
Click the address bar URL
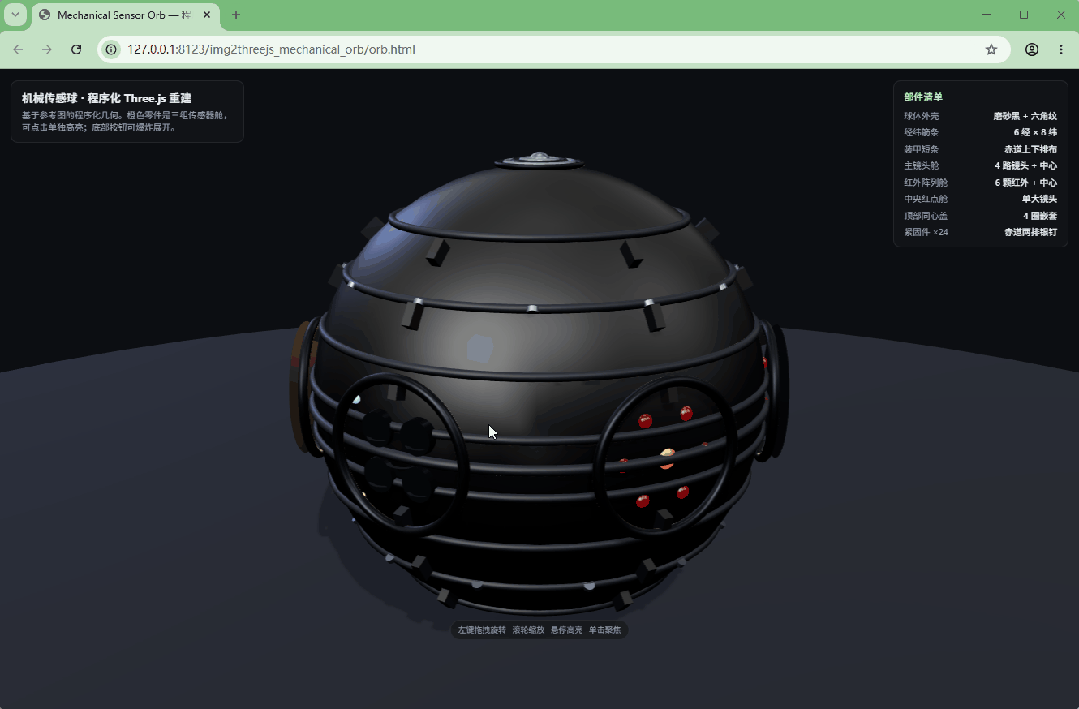(271, 50)
